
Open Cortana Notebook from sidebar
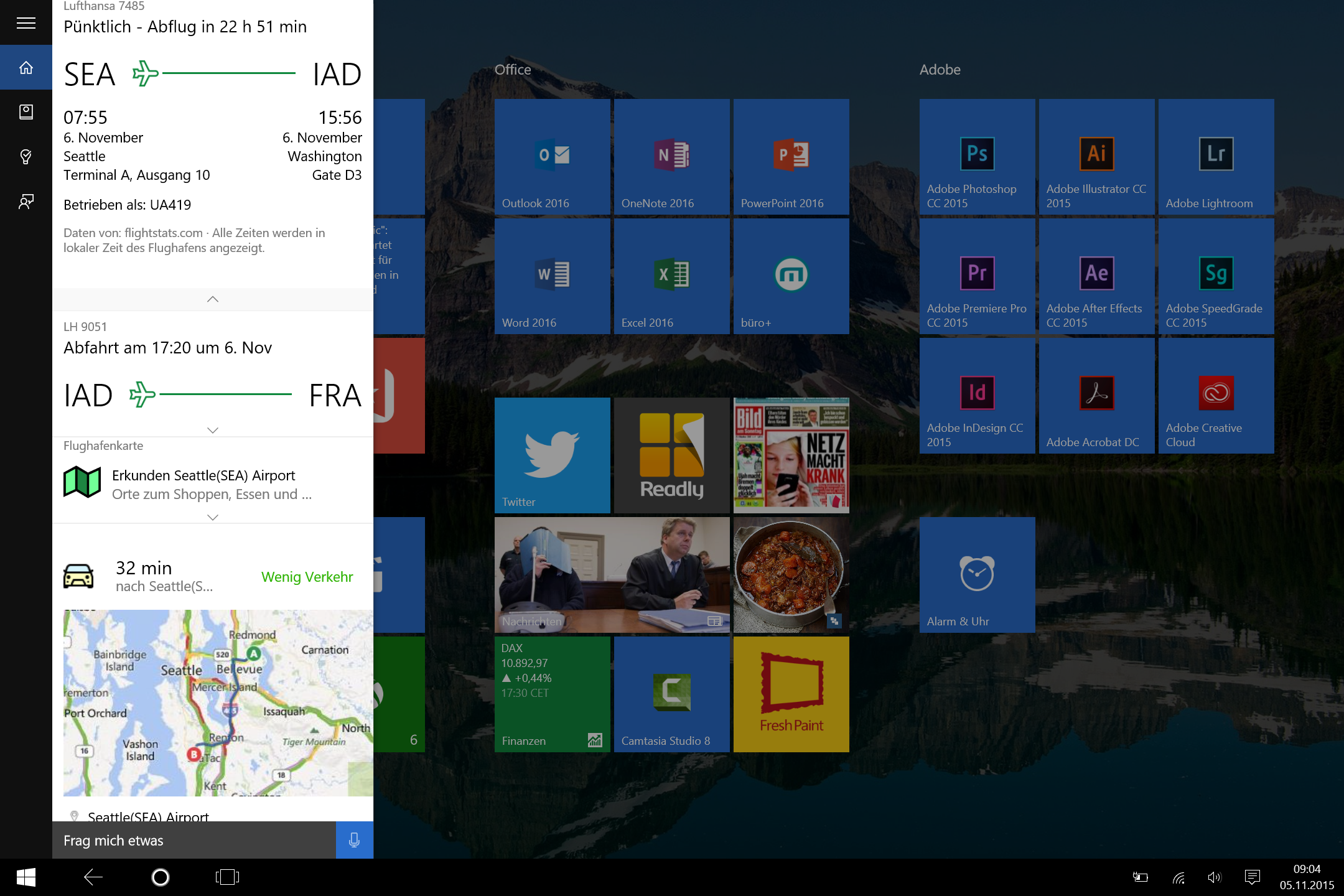pyautogui.click(x=26, y=112)
